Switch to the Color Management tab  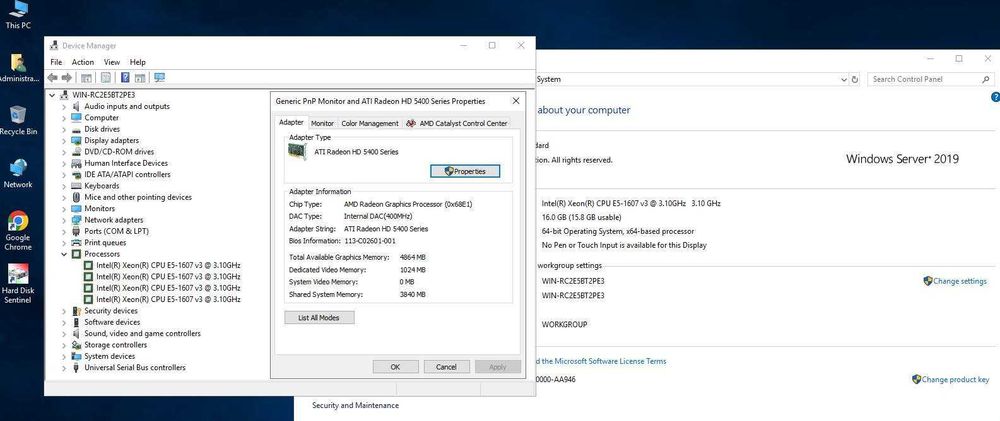[370, 123]
